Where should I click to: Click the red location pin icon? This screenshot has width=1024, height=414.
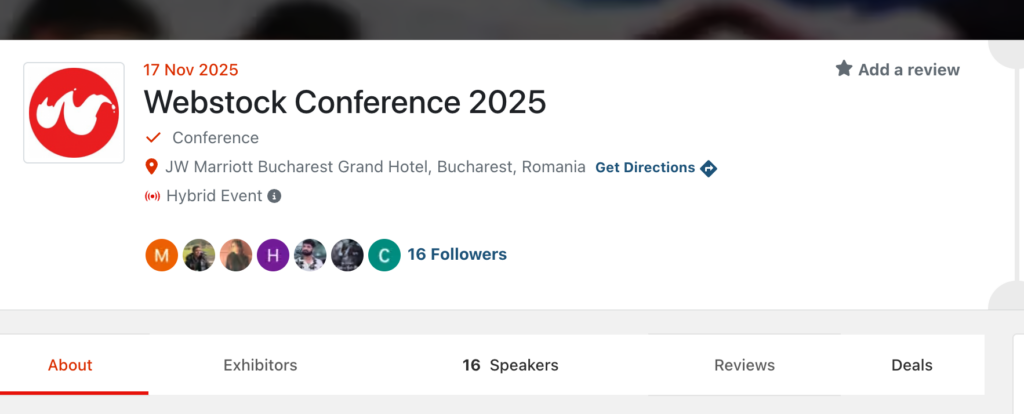(x=152, y=167)
